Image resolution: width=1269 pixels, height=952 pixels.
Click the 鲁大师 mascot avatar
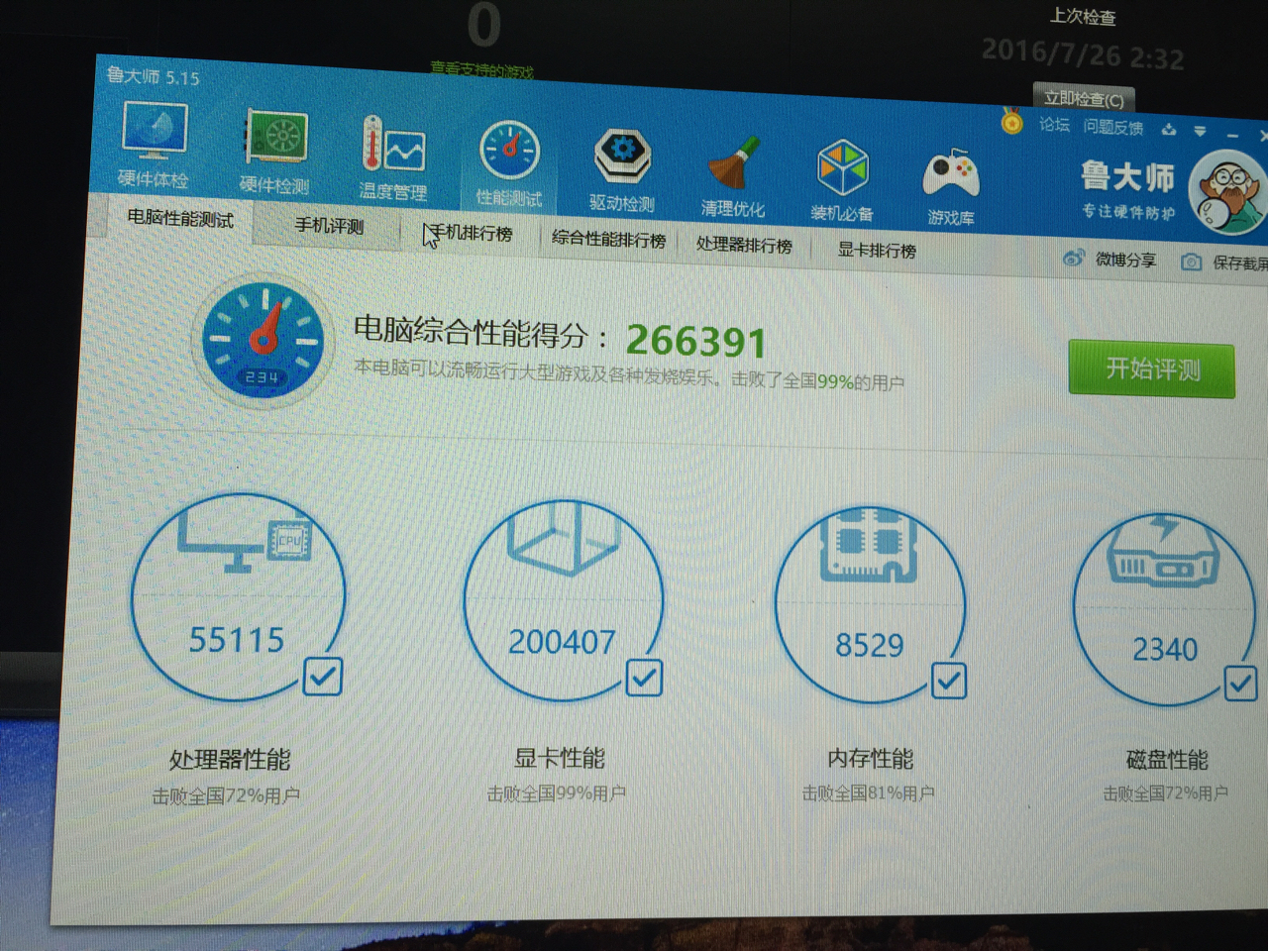tap(1228, 192)
